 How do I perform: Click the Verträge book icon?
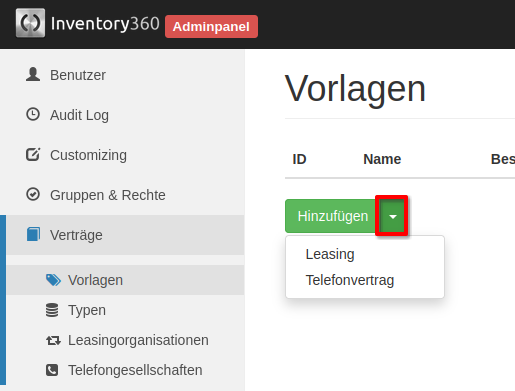[x=33, y=234]
